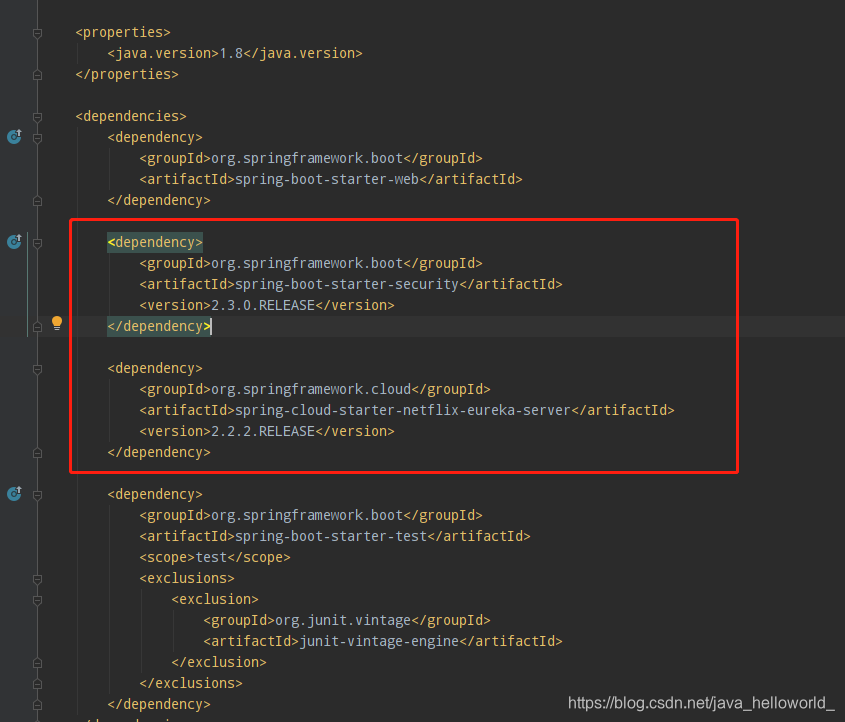Fold the exclusion block for junit-vintage
845x722 pixels.
click(x=37, y=600)
